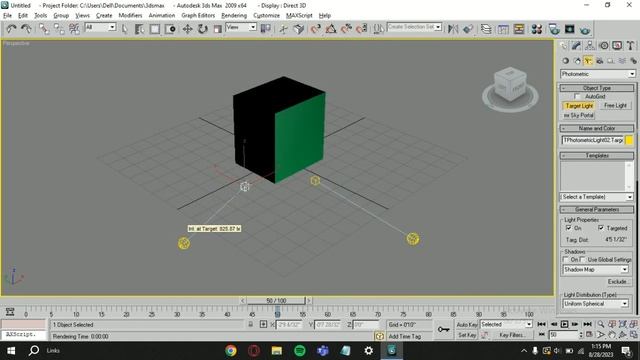640x360 pixels.
Task: Click the Redo arrow icon
Action: (27, 29)
